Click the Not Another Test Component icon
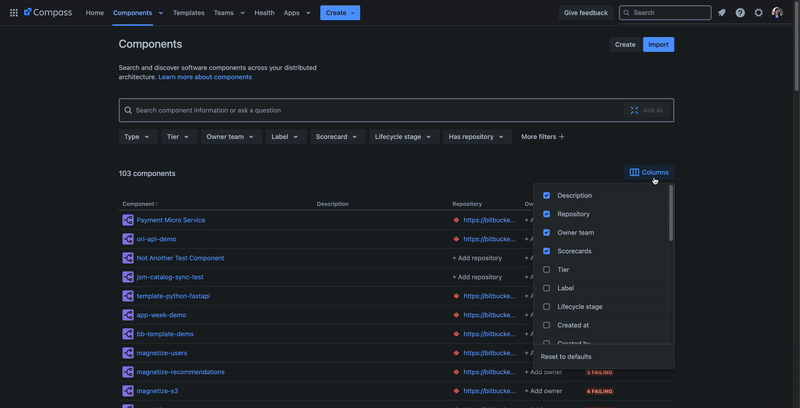This screenshot has width=800, height=408. [128, 258]
